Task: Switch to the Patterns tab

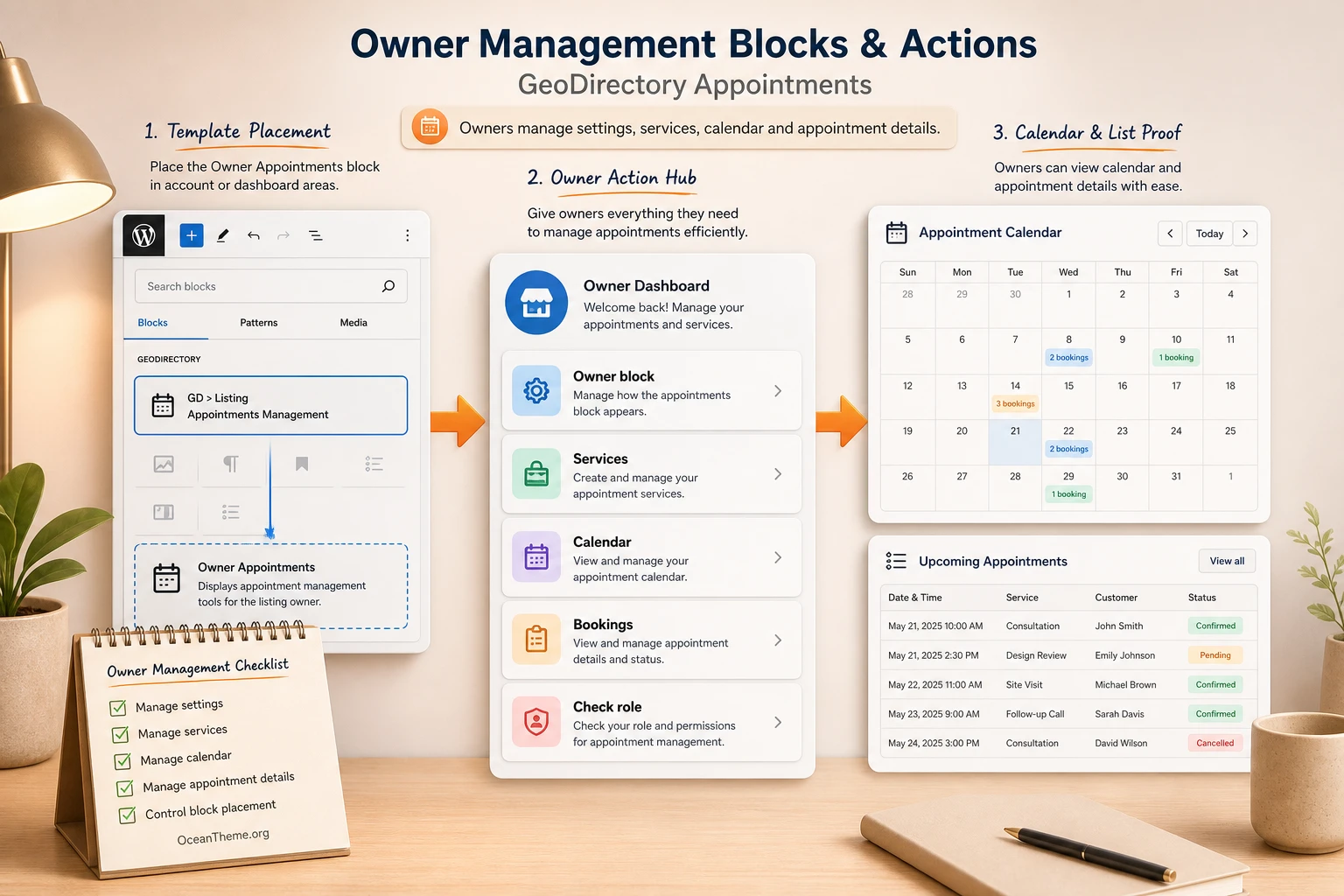Action: tap(259, 323)
